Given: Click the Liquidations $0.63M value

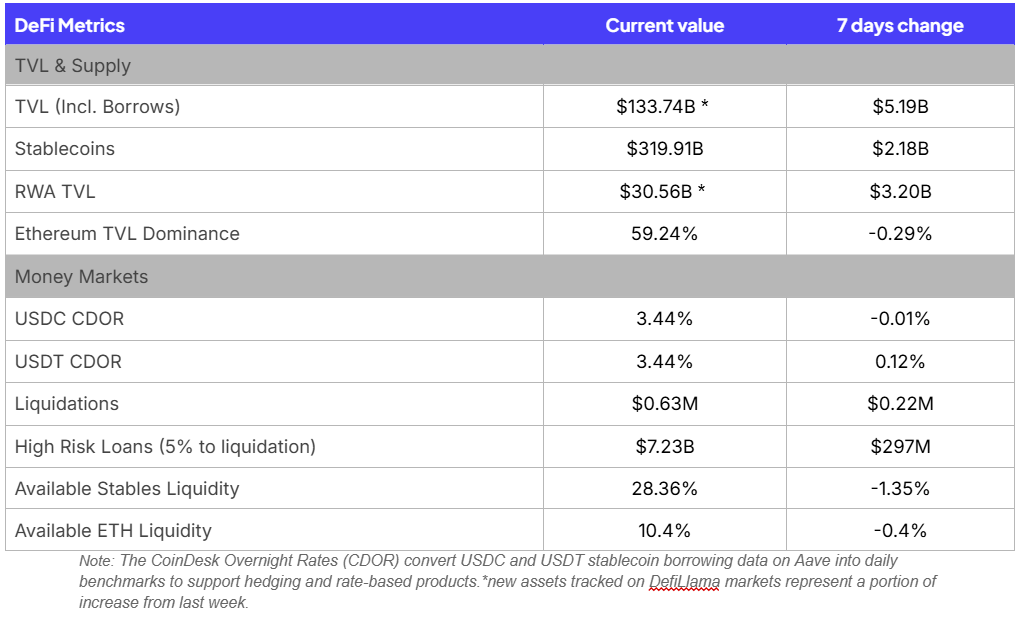Looking at the screenshot, I should tap(665, 403).
